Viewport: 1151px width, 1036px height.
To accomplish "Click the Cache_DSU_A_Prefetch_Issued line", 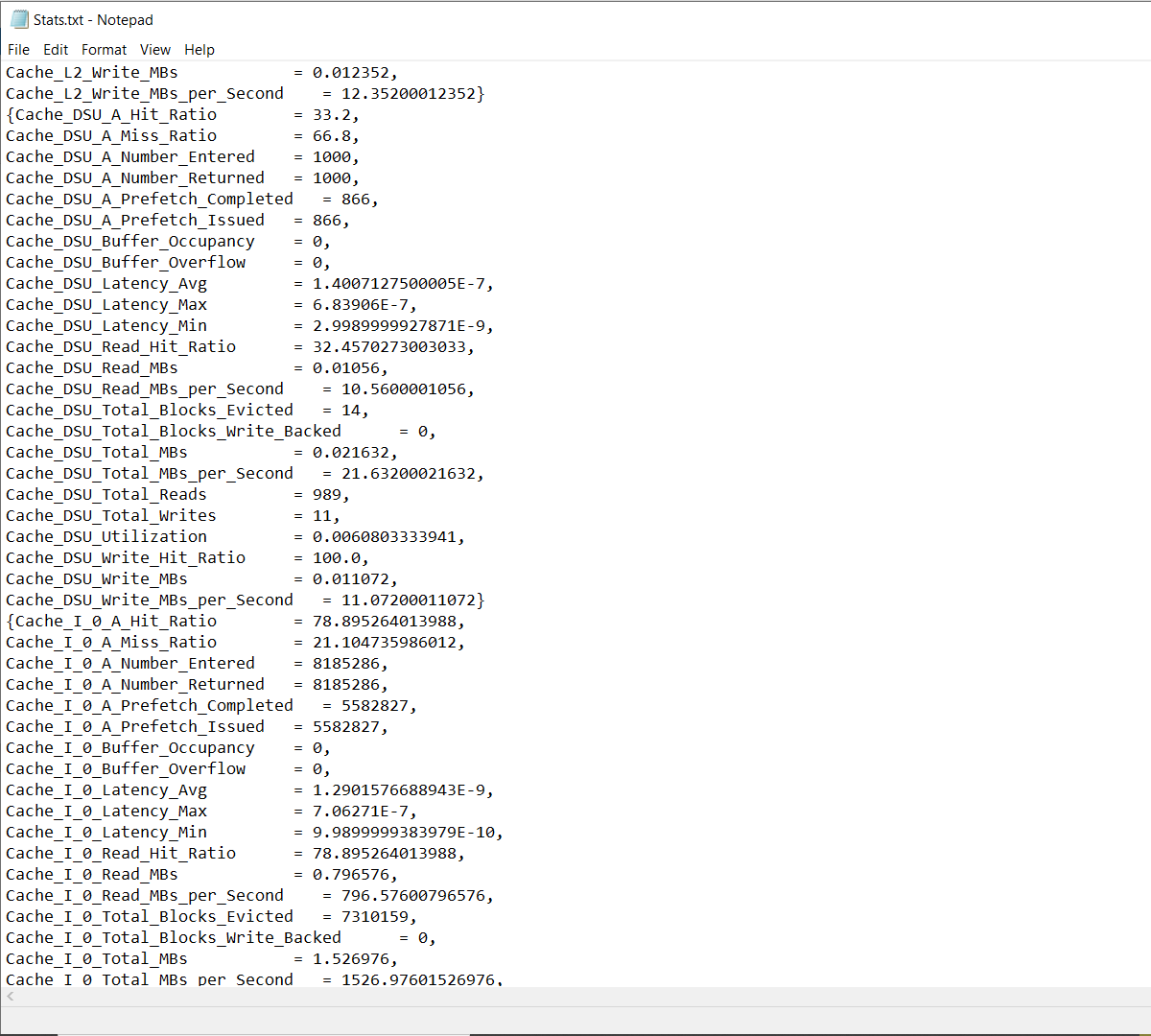I will (x=177, y=221).
